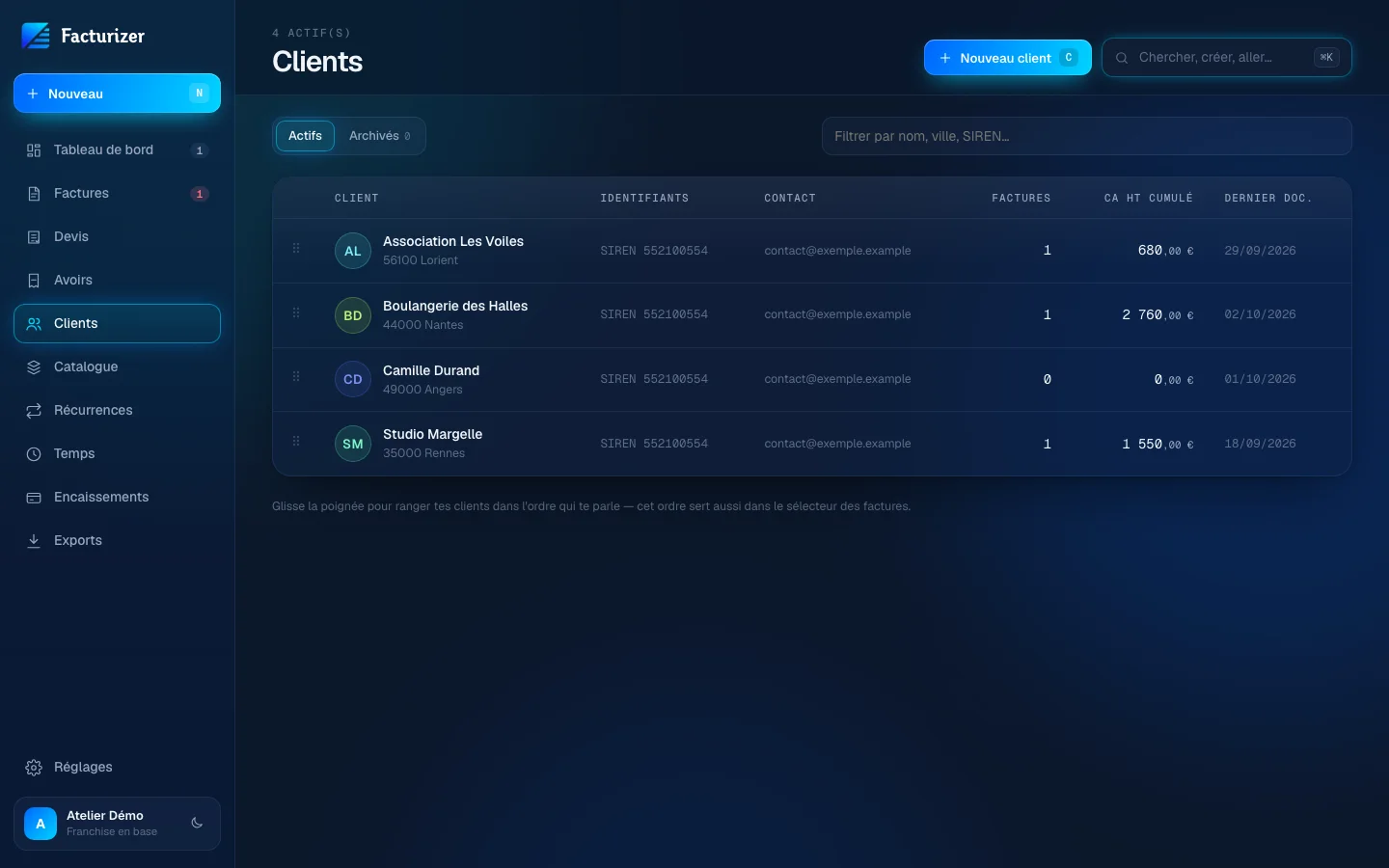The width and height of the screenshot is (1389, 868).
Task: Click the Exports download icon
Action: [x=34, y=541]
